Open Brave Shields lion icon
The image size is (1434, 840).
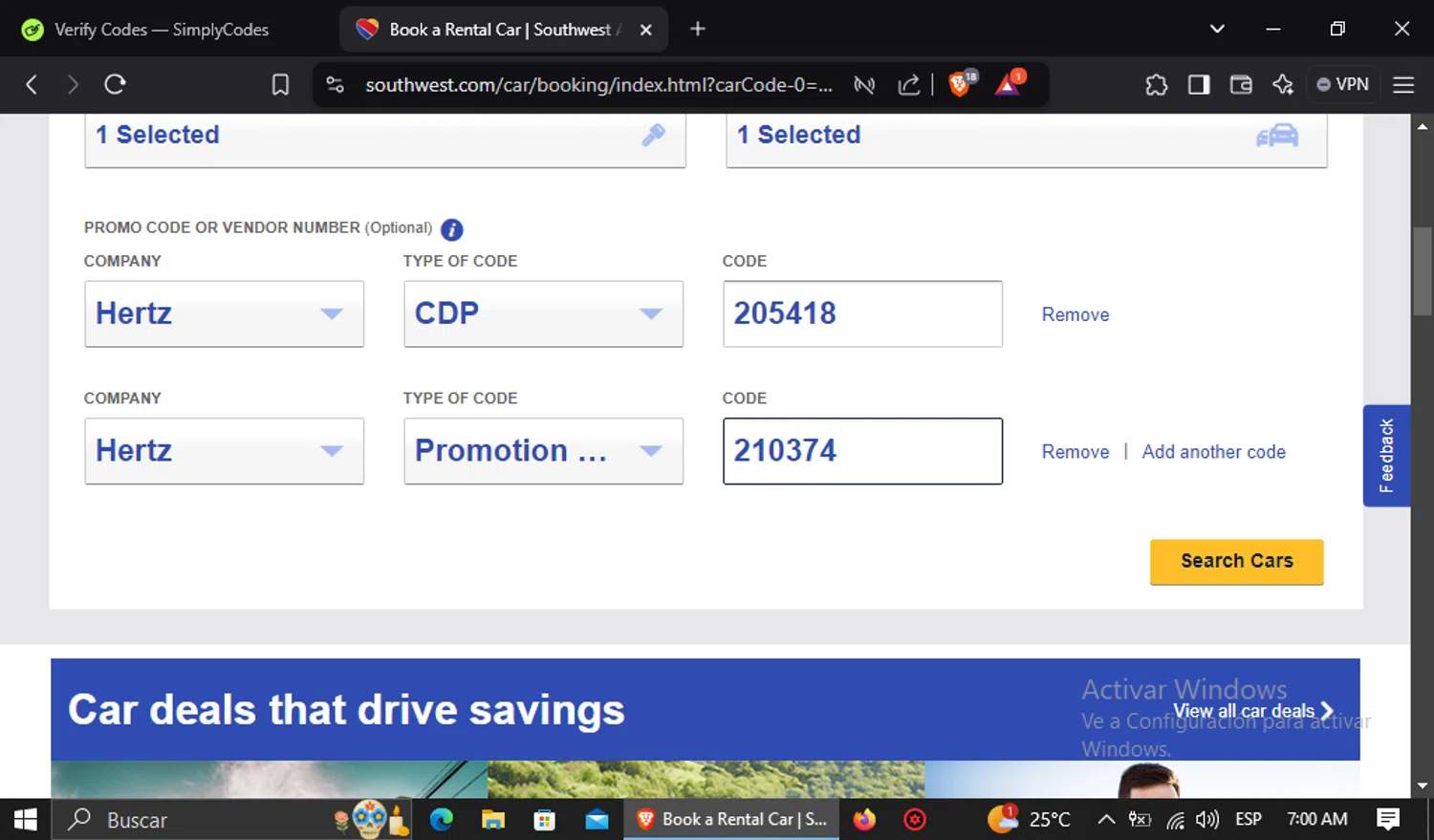coord(961,83)
